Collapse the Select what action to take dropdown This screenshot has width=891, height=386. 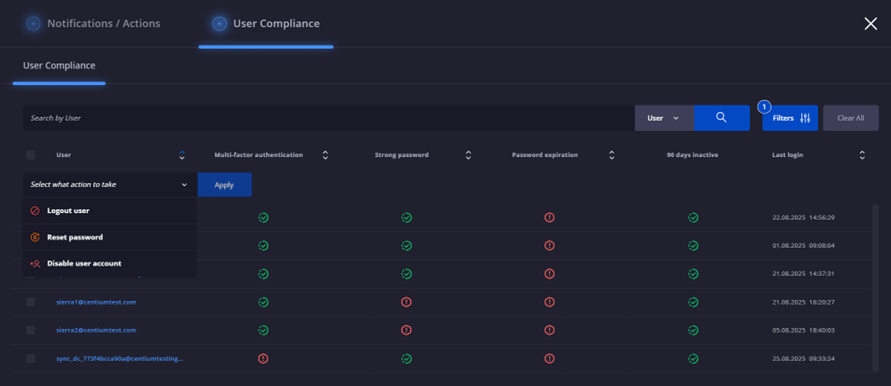tap(110, 185)
